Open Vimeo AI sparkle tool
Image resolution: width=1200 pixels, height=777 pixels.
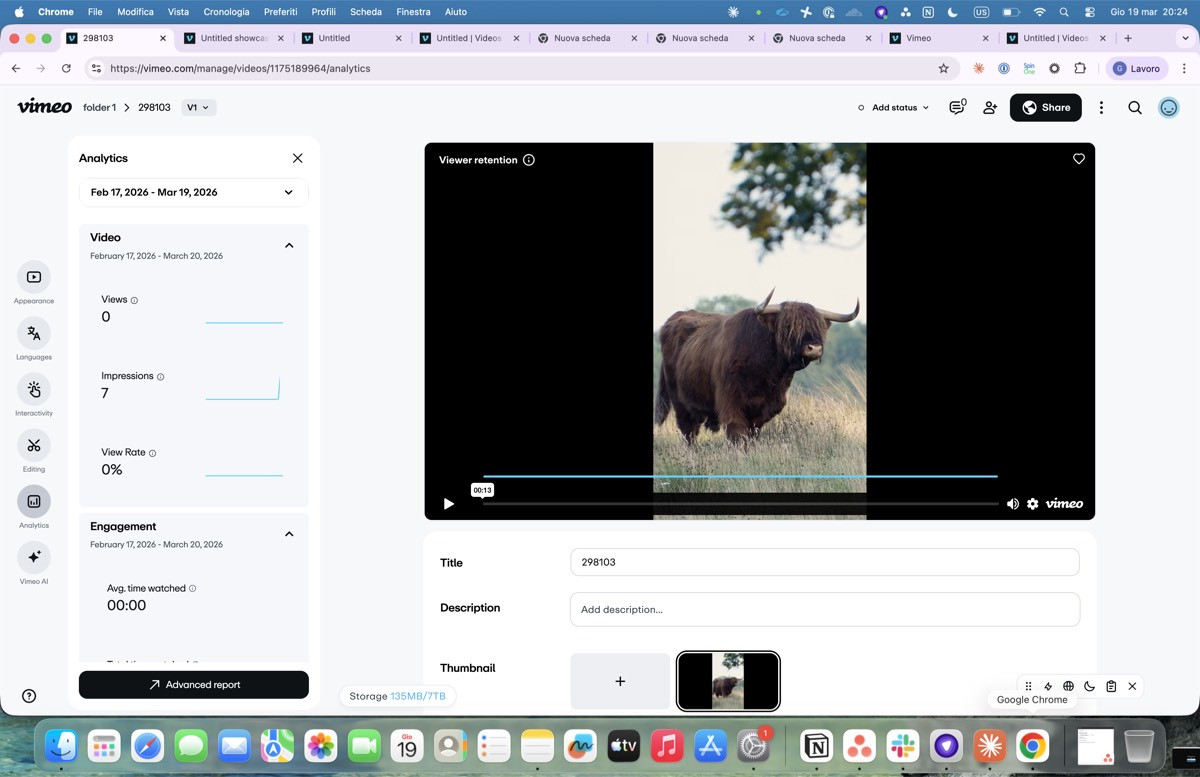point(34,557)
